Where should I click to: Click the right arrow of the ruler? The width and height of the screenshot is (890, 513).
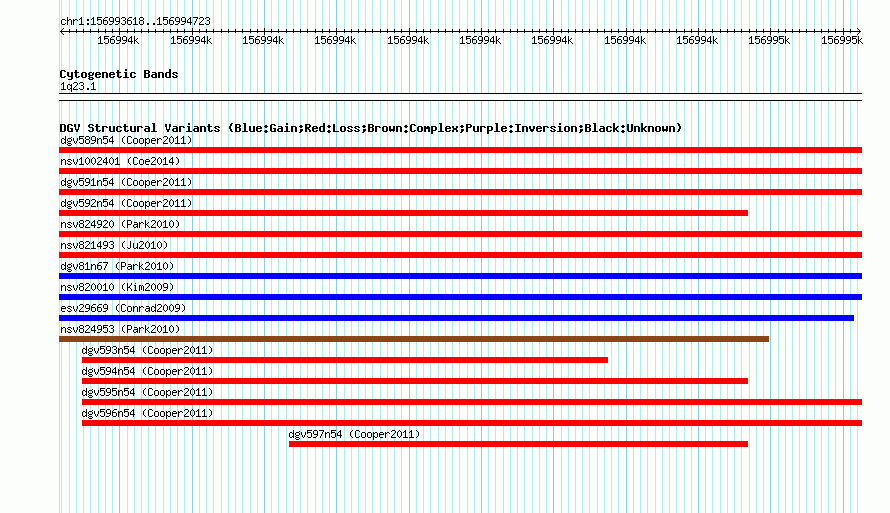coord(859,32)
